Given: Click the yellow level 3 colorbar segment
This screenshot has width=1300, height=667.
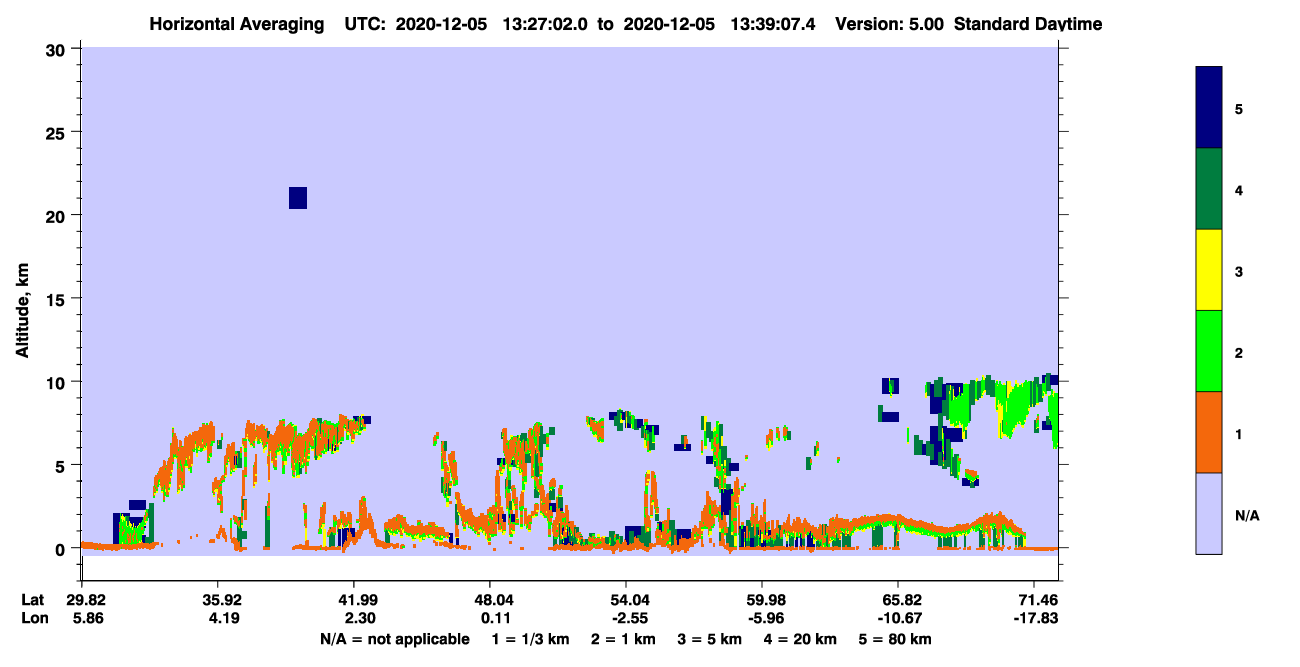Looking at the screenshot, I should [x=1209, y=270].
